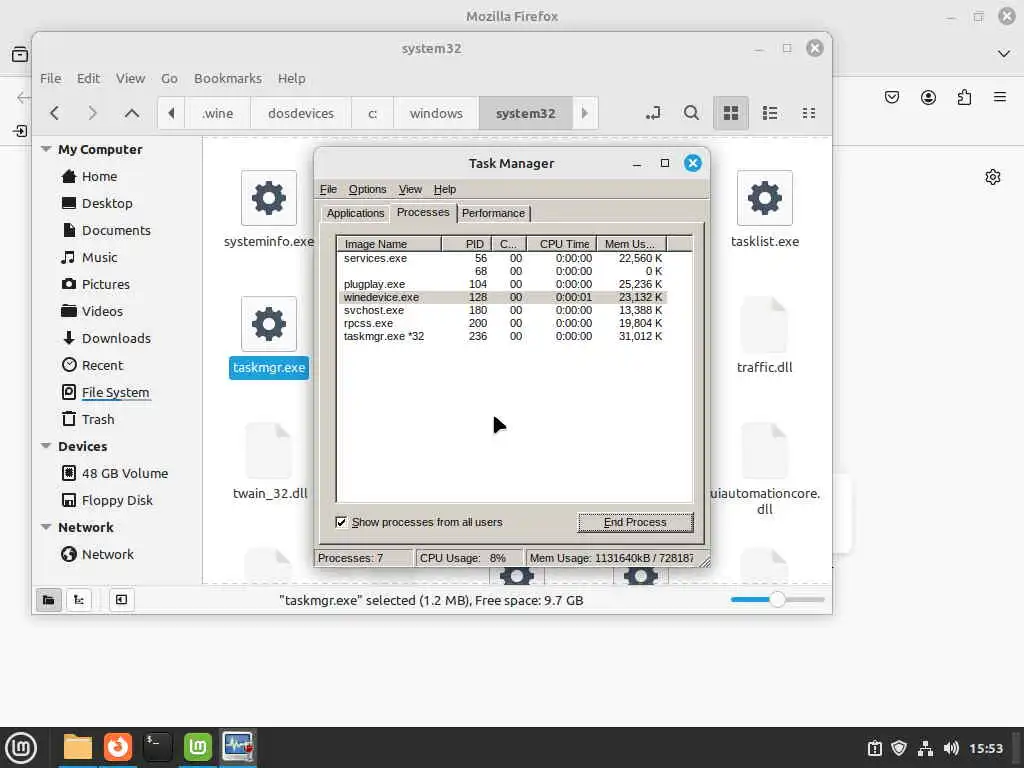Open Linux Mint start menu
This screenshot has width=1024, height=768.
(x=21, y=747)
